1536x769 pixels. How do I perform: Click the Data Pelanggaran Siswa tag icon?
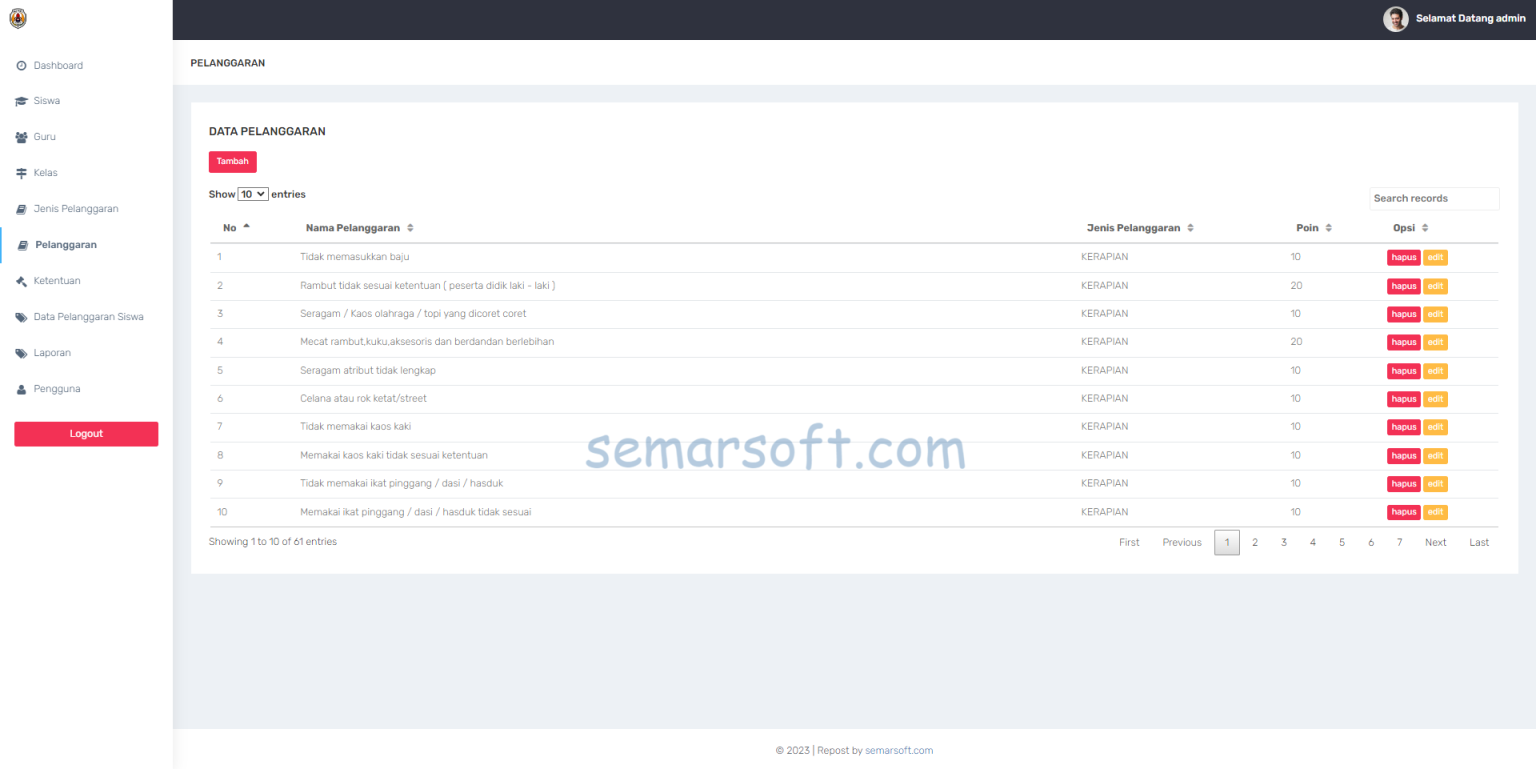[x=21, y=316]
